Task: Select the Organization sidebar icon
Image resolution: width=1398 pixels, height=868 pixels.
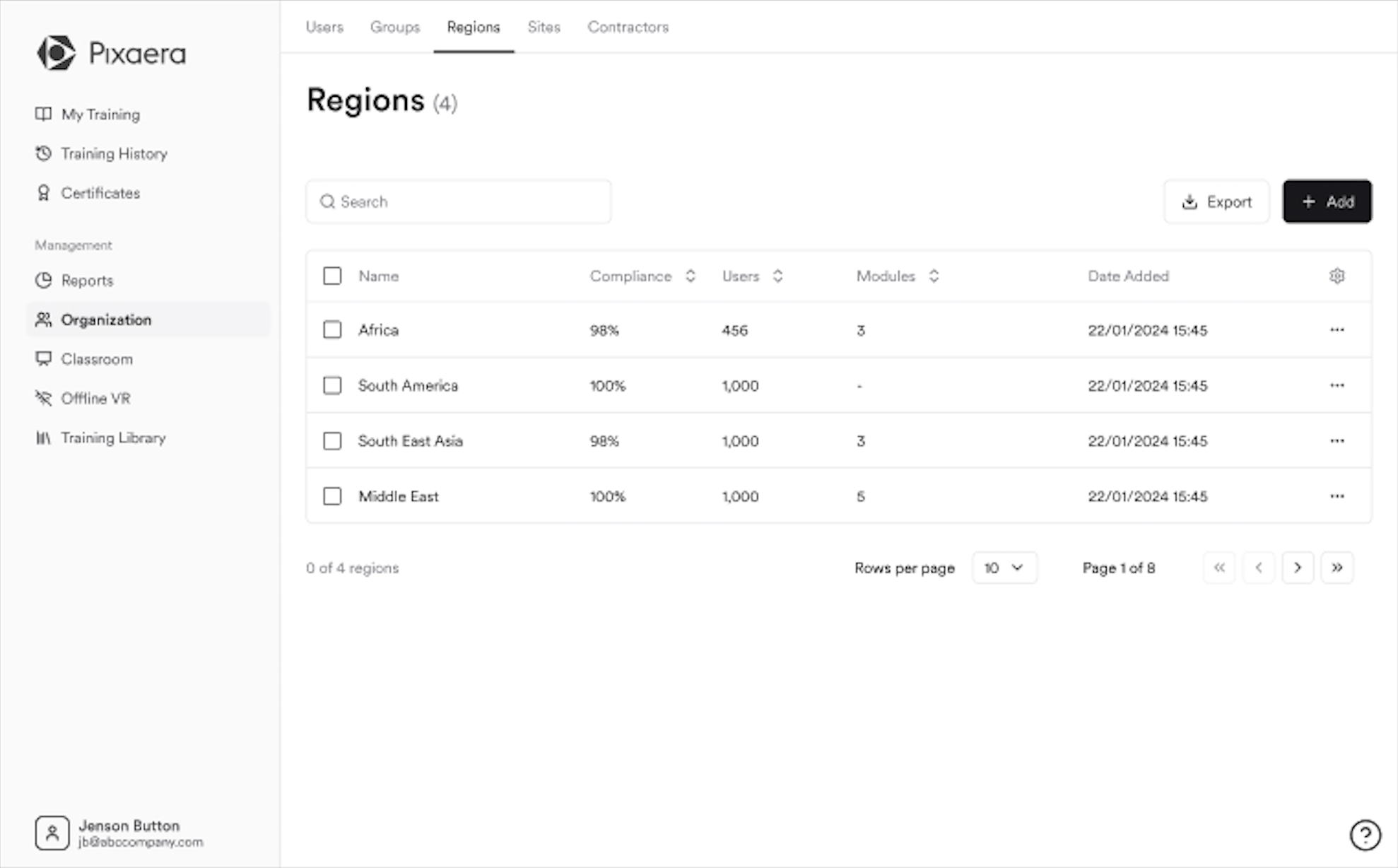Action: [x=43, y=319]
